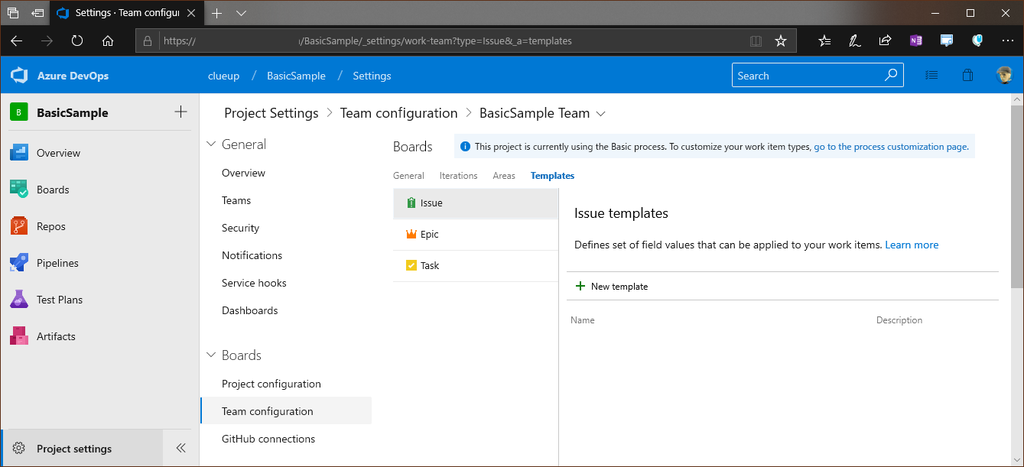
Task: Open the Repos hub icon
Action: (18, 226)
